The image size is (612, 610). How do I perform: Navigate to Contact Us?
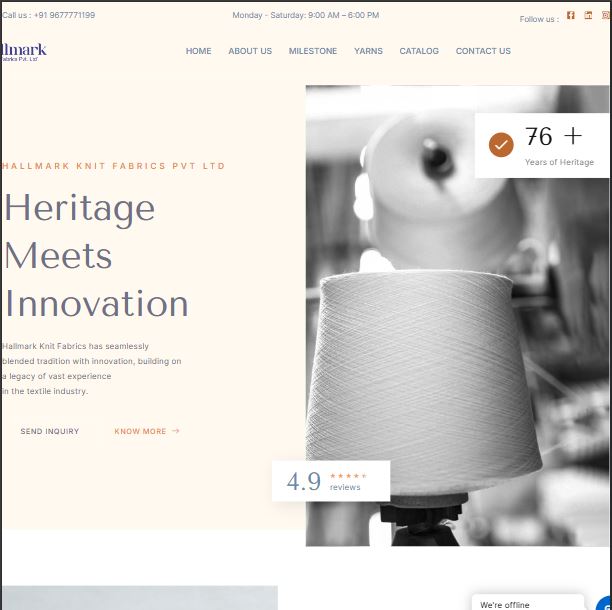pyautogui.click(x=483, y=51)
